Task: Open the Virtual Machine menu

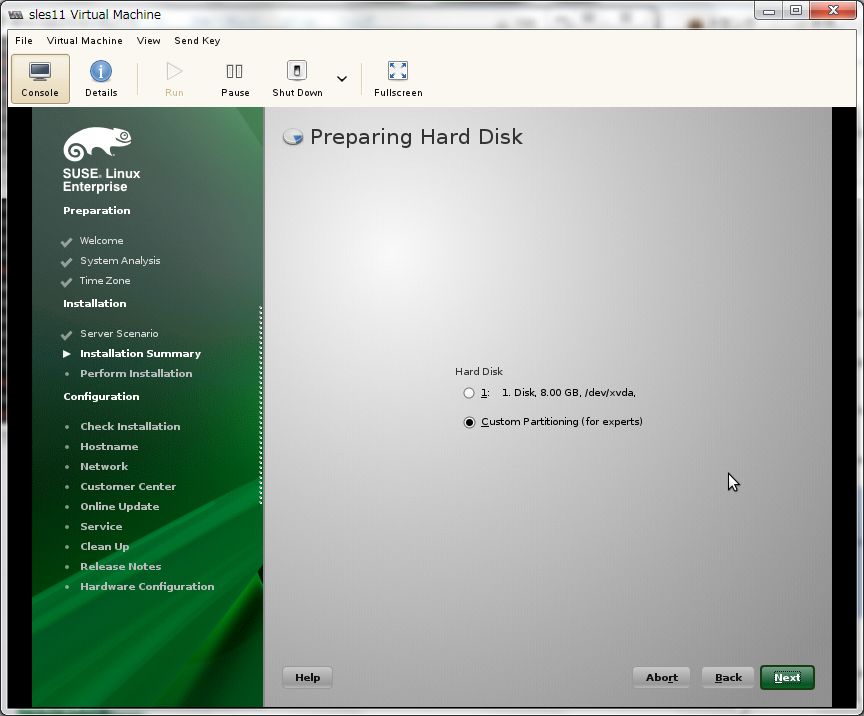Action: 84,40
